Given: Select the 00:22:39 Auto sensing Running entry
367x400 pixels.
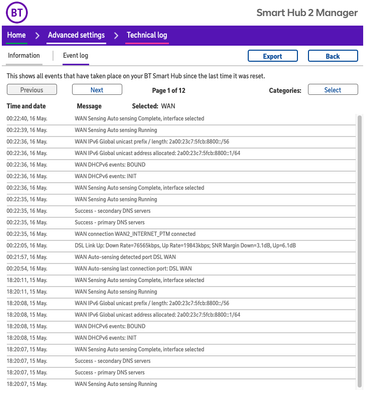Looking at the screenshot, I should click(x=181, y=130).
